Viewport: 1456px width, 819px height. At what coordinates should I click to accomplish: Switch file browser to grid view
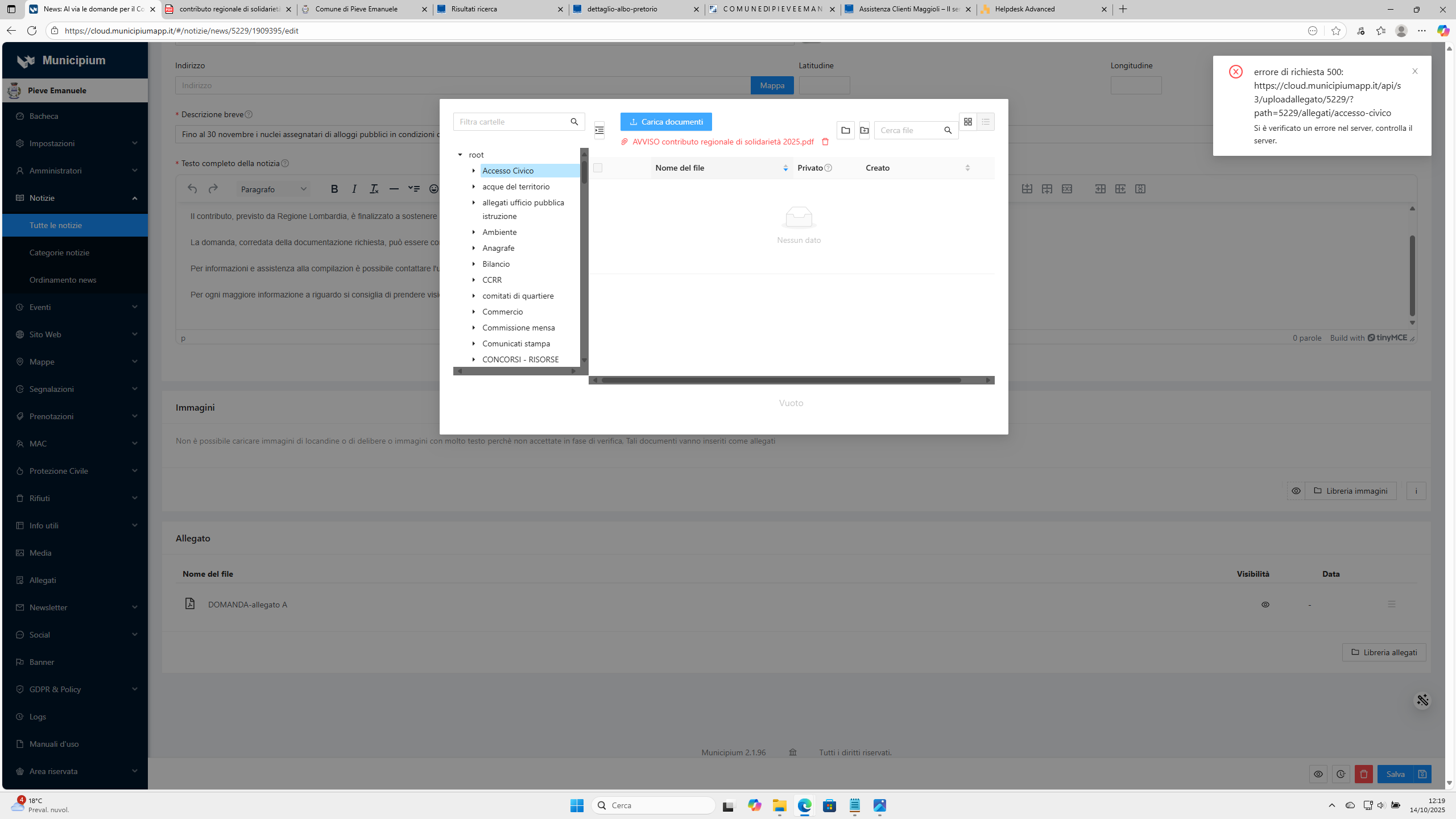[x=967, y=122]
